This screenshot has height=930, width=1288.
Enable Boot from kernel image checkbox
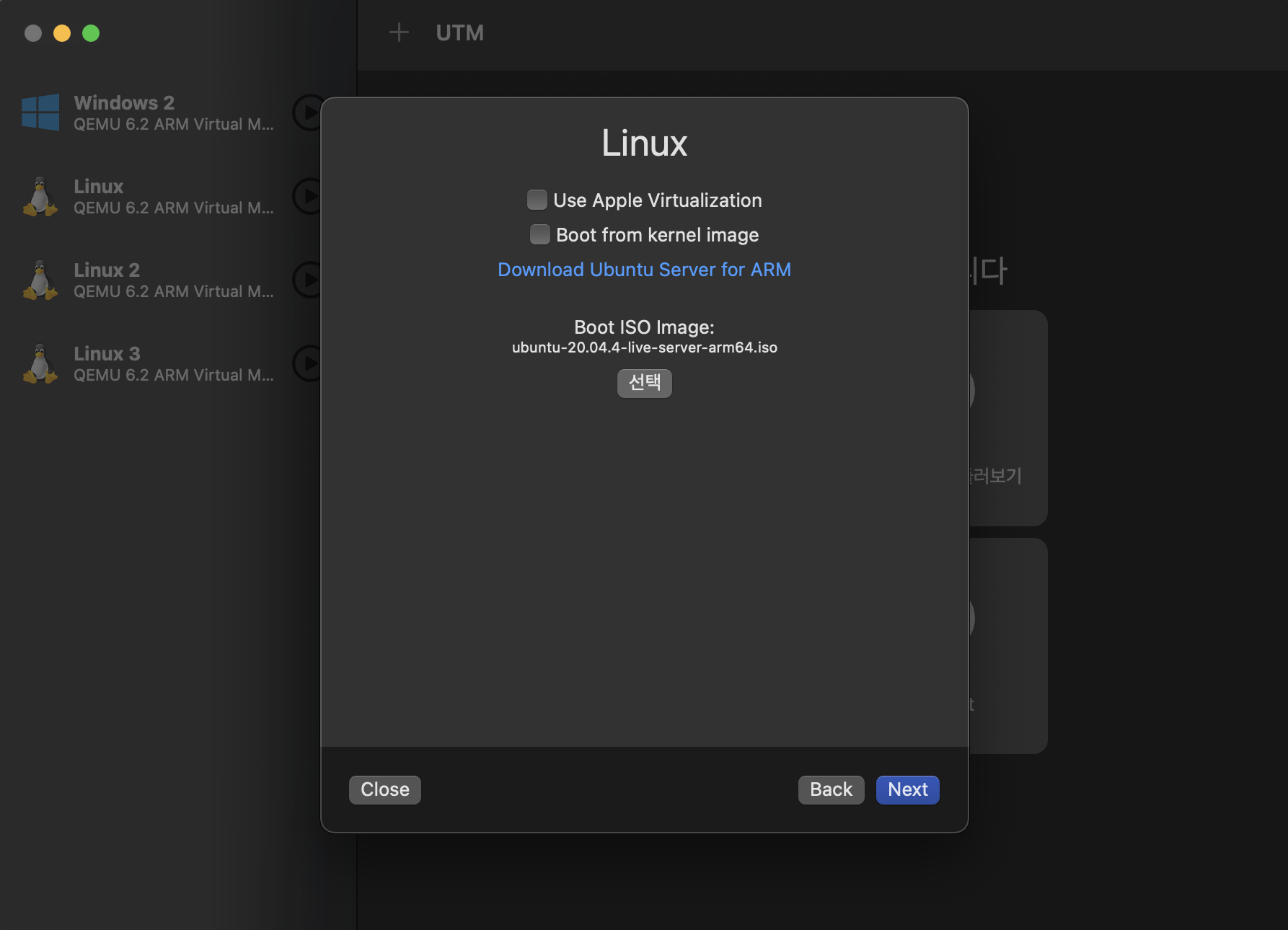point(539,234)
